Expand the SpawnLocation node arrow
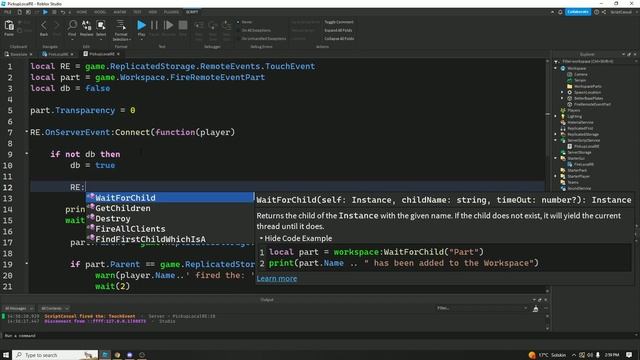Image resolution: width=640 pixels, height=360 pixels. tap(562, 92)
